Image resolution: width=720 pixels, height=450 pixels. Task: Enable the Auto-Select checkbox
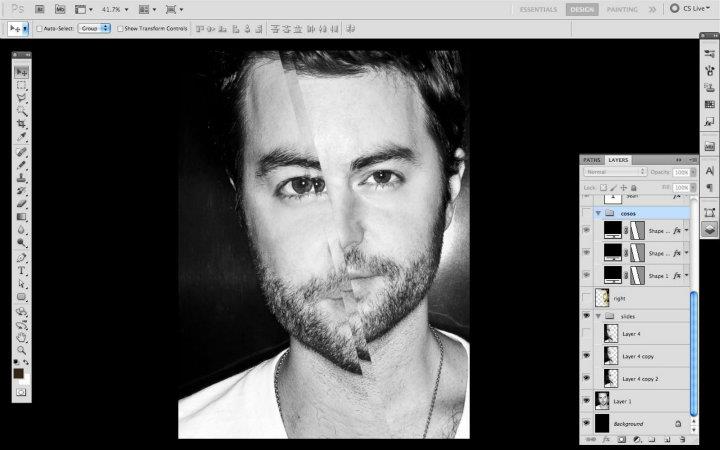coord(39,28)
